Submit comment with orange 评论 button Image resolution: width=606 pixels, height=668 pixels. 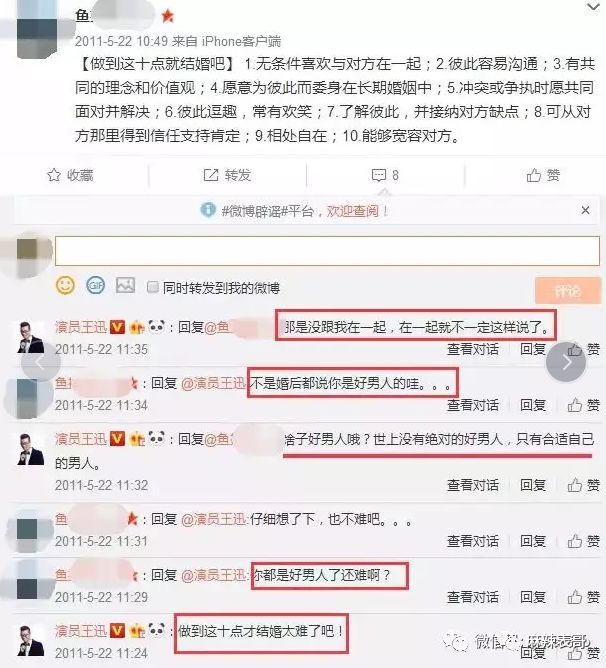pos(567,291)
